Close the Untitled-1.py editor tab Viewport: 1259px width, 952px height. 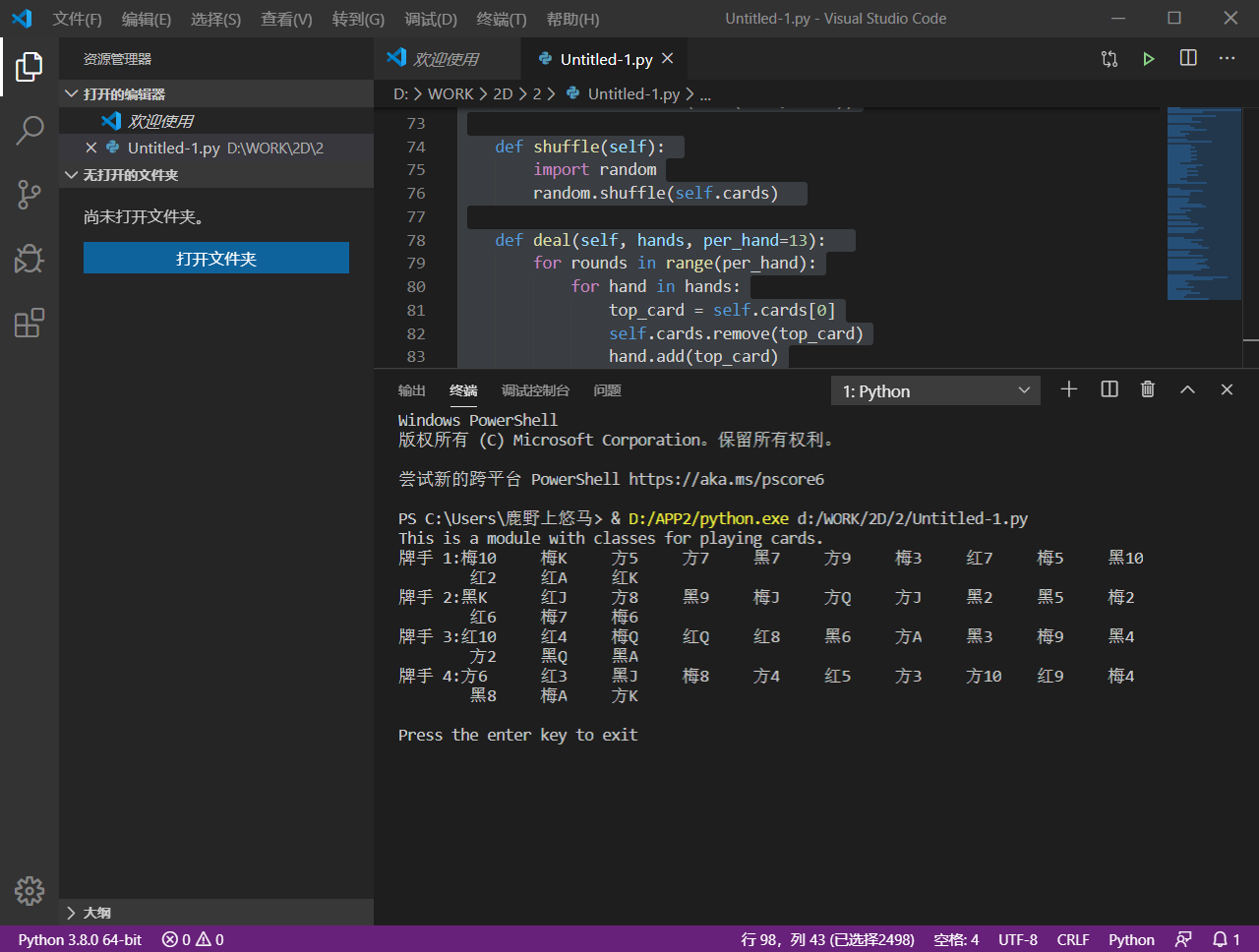click(668, 59)
